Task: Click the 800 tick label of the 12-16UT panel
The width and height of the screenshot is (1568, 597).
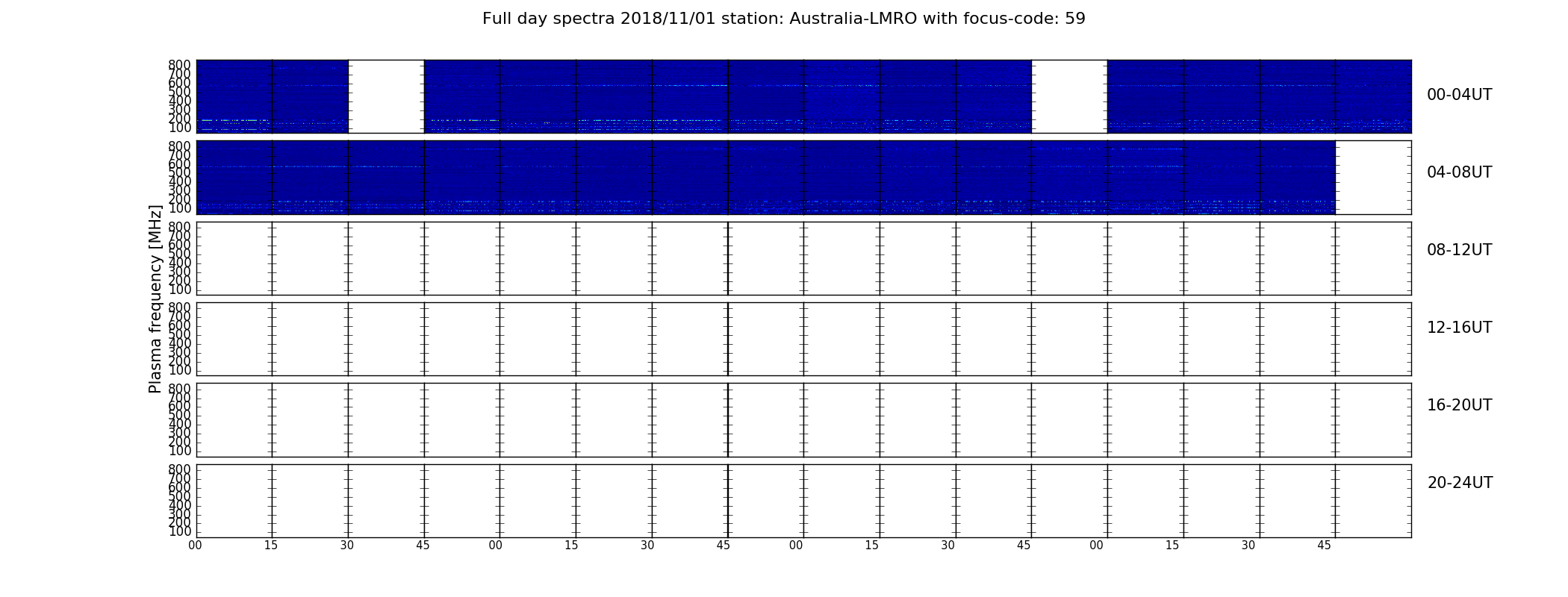Action: 180,307
